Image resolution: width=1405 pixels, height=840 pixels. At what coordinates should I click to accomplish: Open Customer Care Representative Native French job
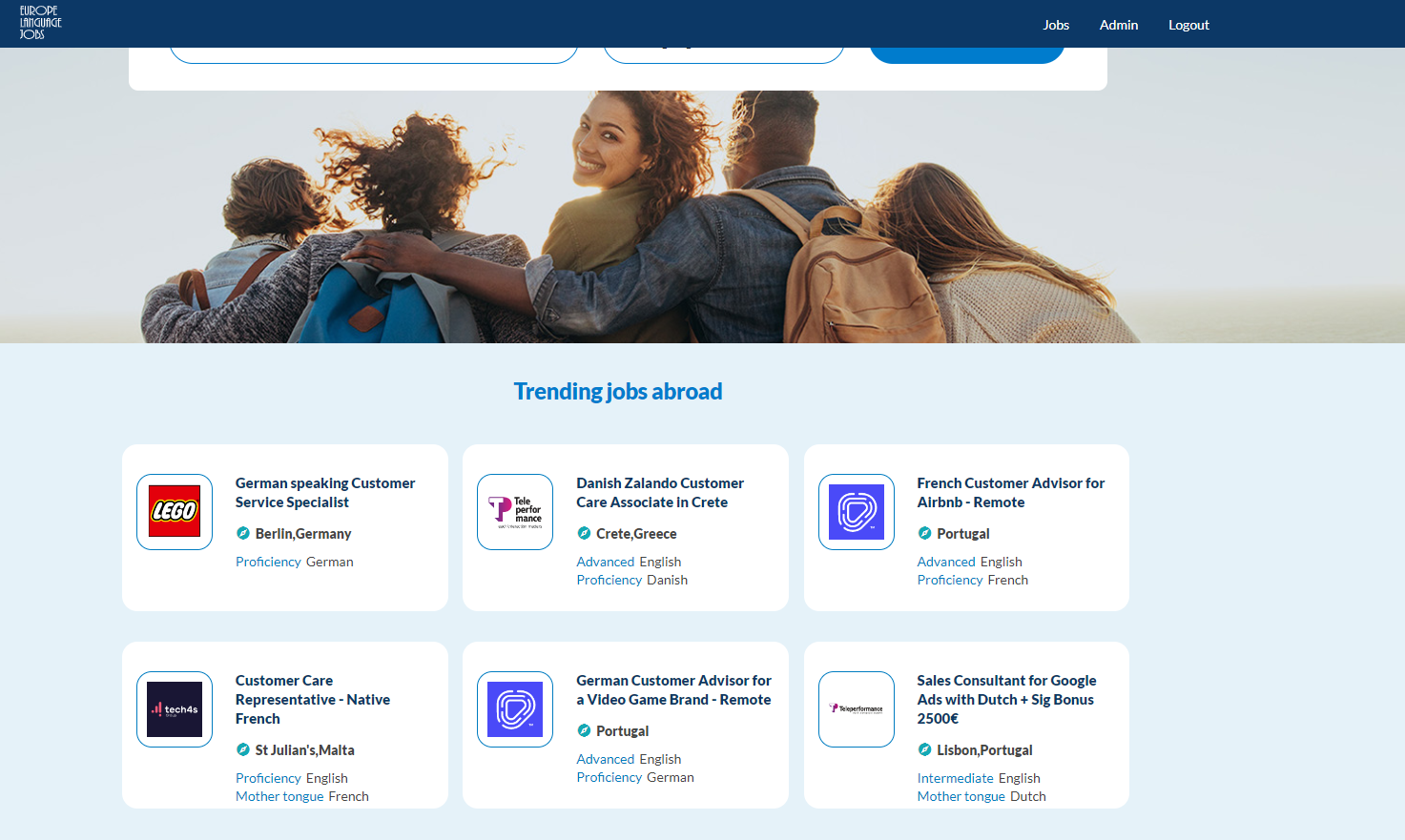point(312,699)
